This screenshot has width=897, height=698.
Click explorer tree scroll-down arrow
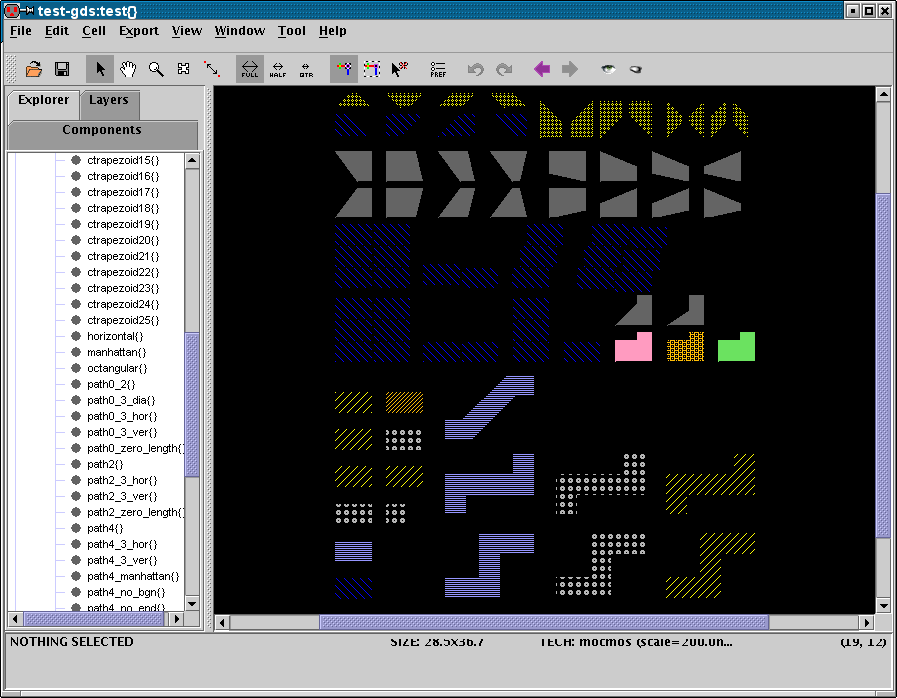[192, 604]
